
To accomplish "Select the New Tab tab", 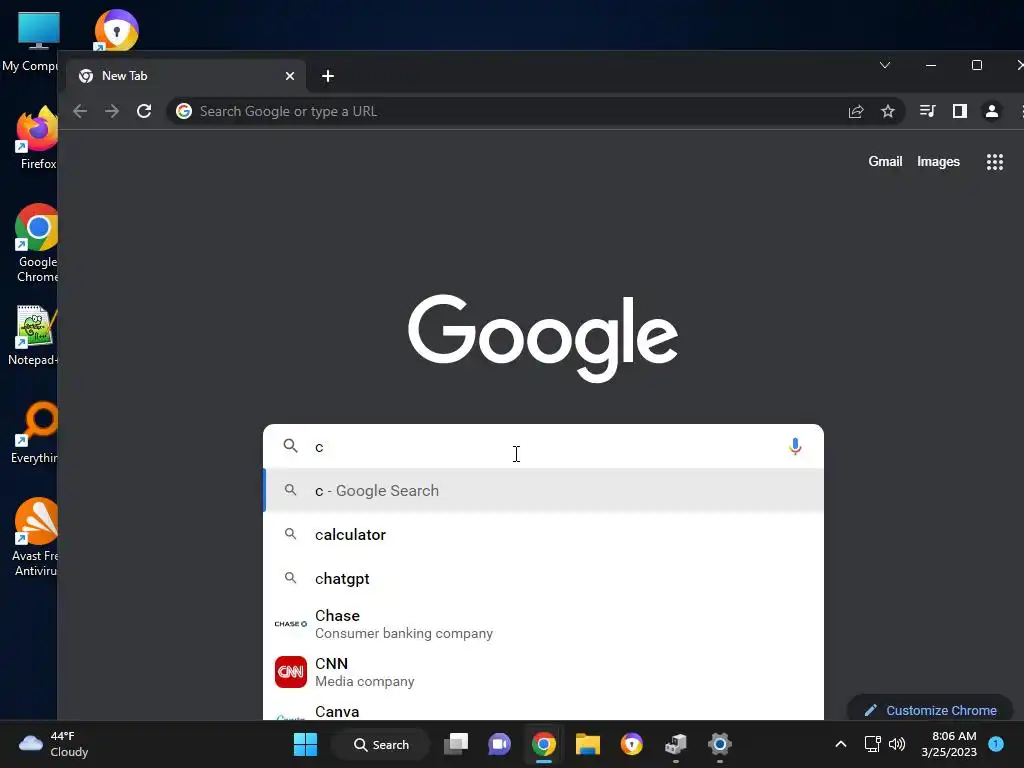I will pyautogui.click(x=186, y=76).
